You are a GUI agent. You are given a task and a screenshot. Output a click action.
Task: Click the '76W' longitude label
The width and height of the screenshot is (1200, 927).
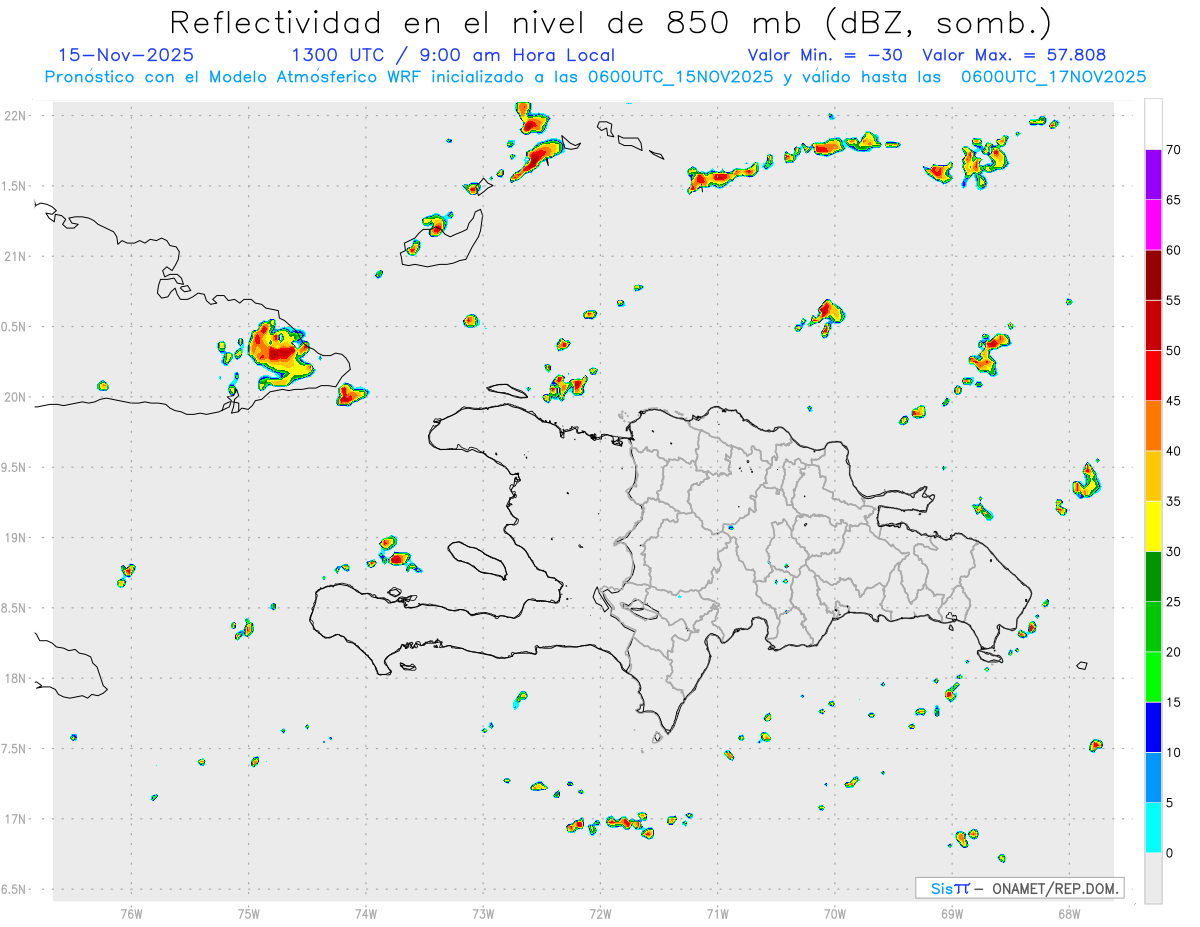click(x=131, y=913)
